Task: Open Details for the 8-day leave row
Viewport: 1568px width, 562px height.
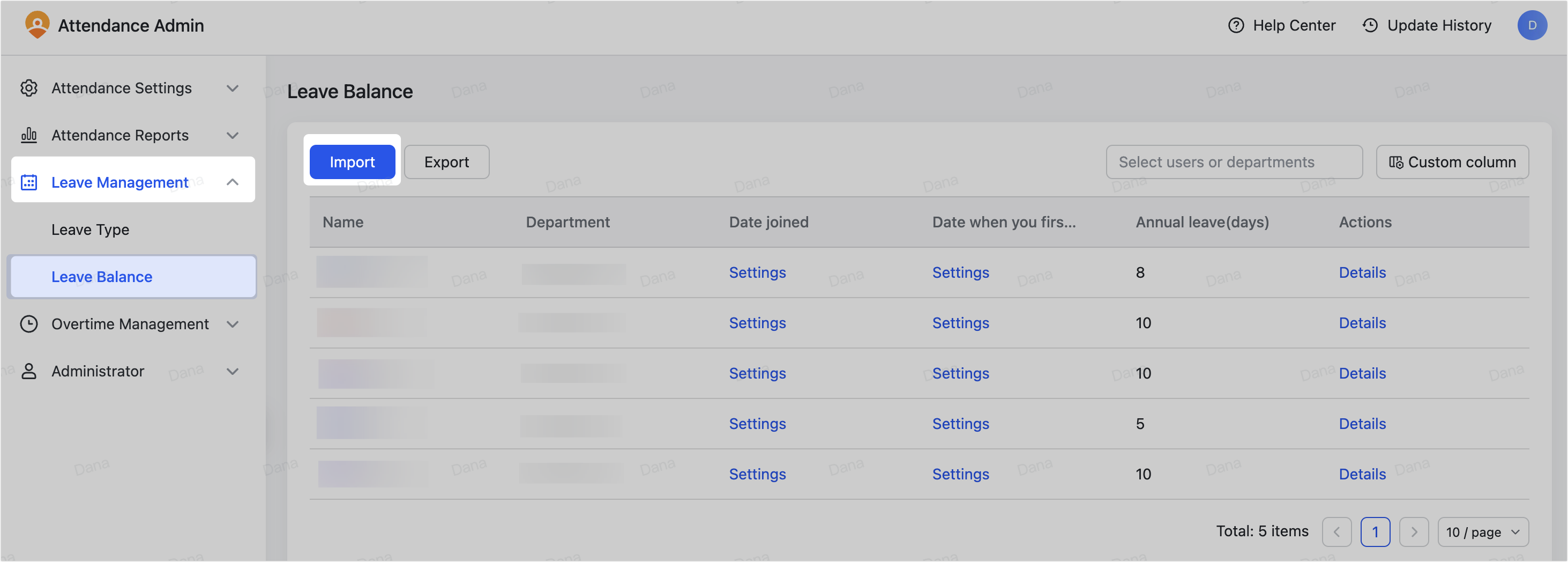Action: pyautogui.click(x=1362, y=273)
